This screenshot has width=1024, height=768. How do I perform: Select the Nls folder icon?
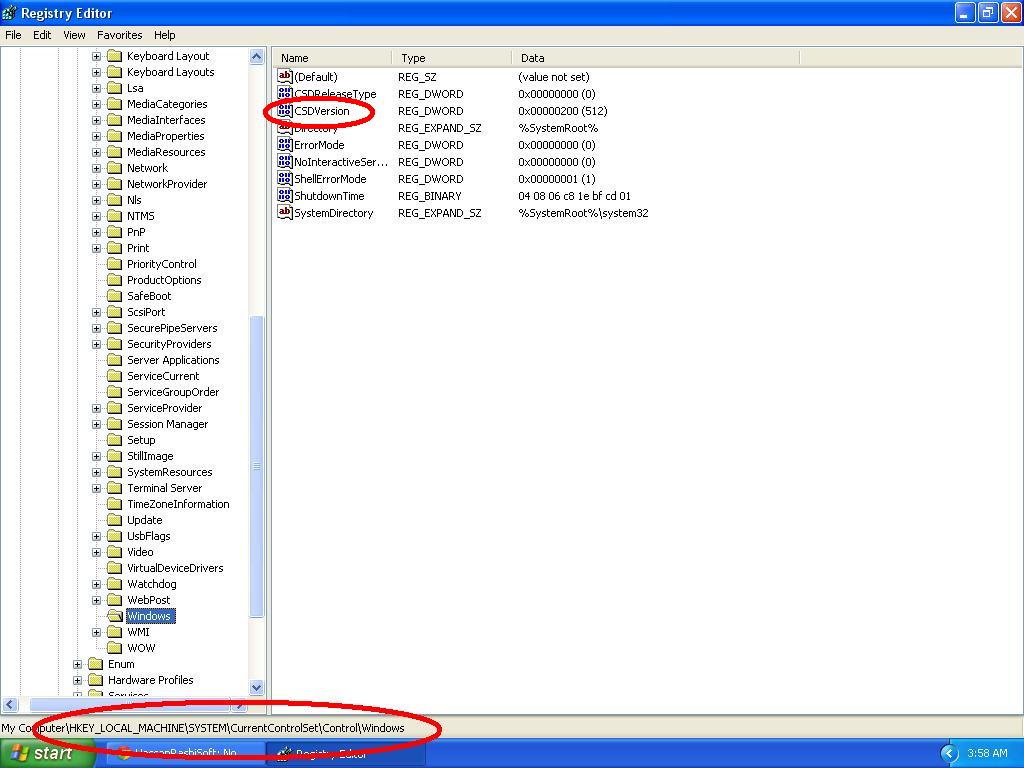(x=114, y=200)
